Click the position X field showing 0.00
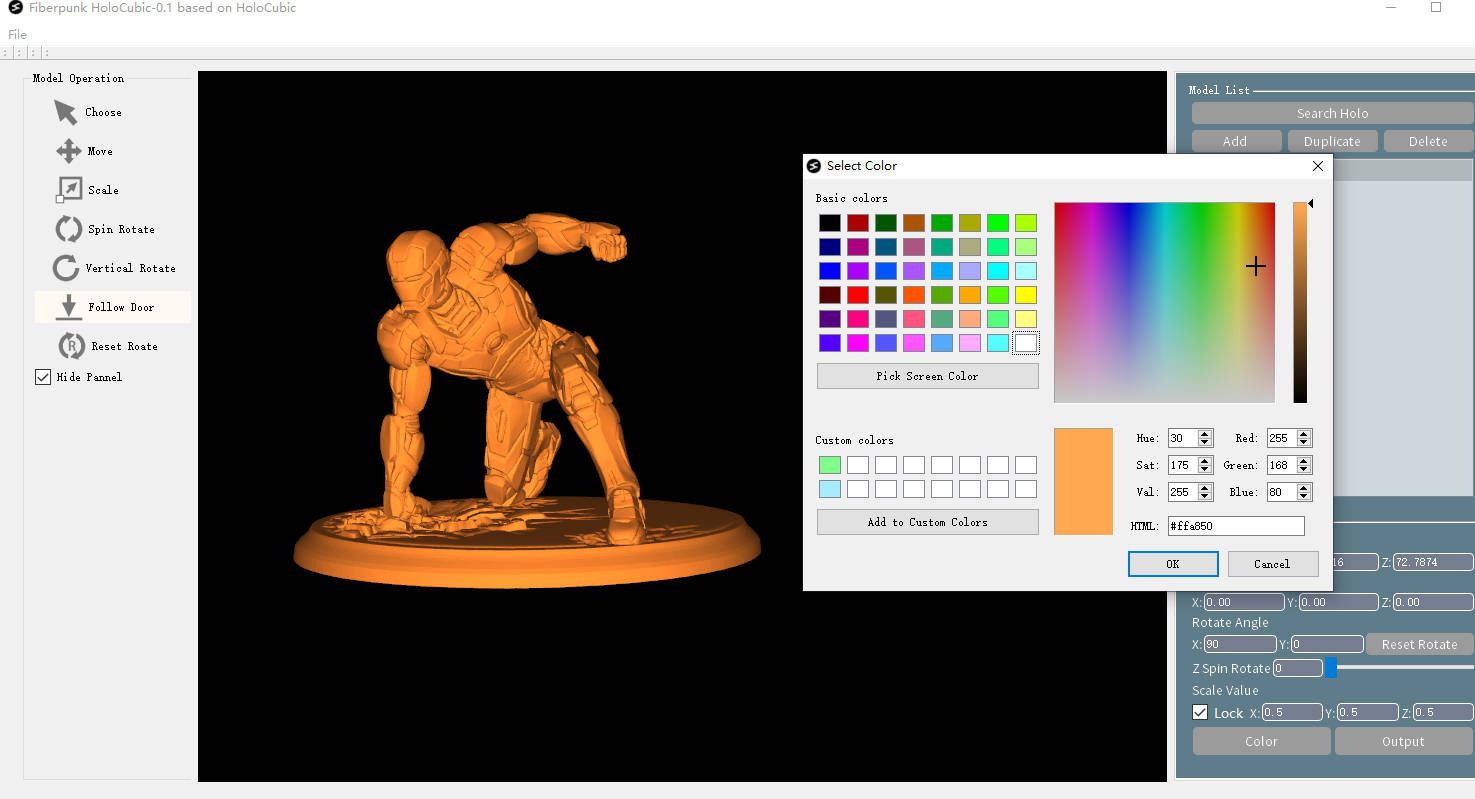Screen dimensions: 1475x799 (1244, 602)
